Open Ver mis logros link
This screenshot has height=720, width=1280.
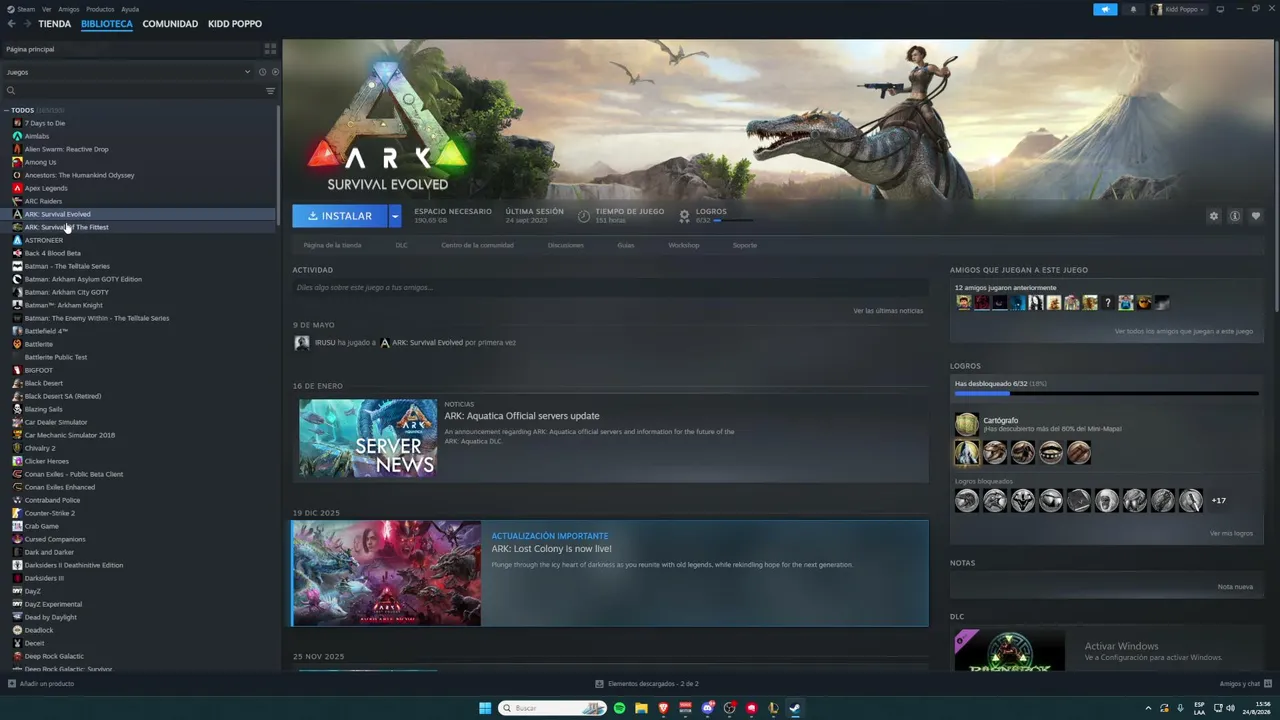click(x=1231, y=533)
